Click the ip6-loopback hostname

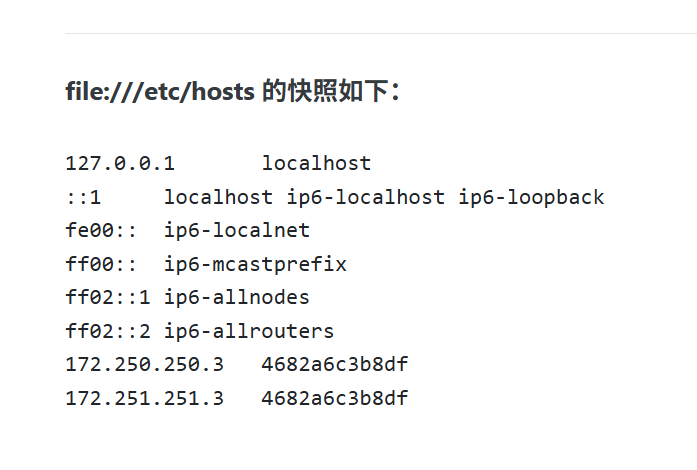[x=531, y=197]
